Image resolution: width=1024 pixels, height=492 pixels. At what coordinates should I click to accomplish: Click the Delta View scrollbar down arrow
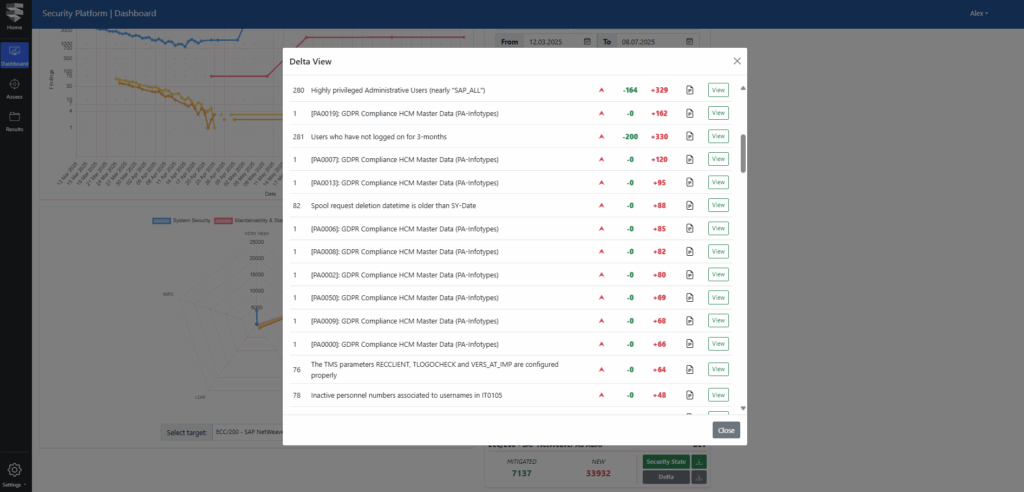click(743, 408)
